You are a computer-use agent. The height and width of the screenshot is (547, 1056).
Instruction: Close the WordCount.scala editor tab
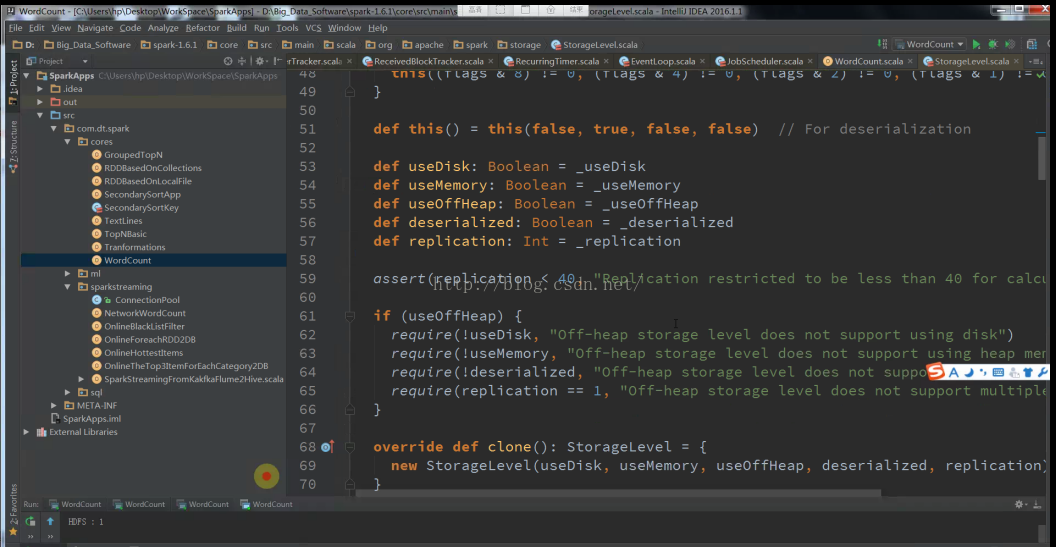(909, 61)
